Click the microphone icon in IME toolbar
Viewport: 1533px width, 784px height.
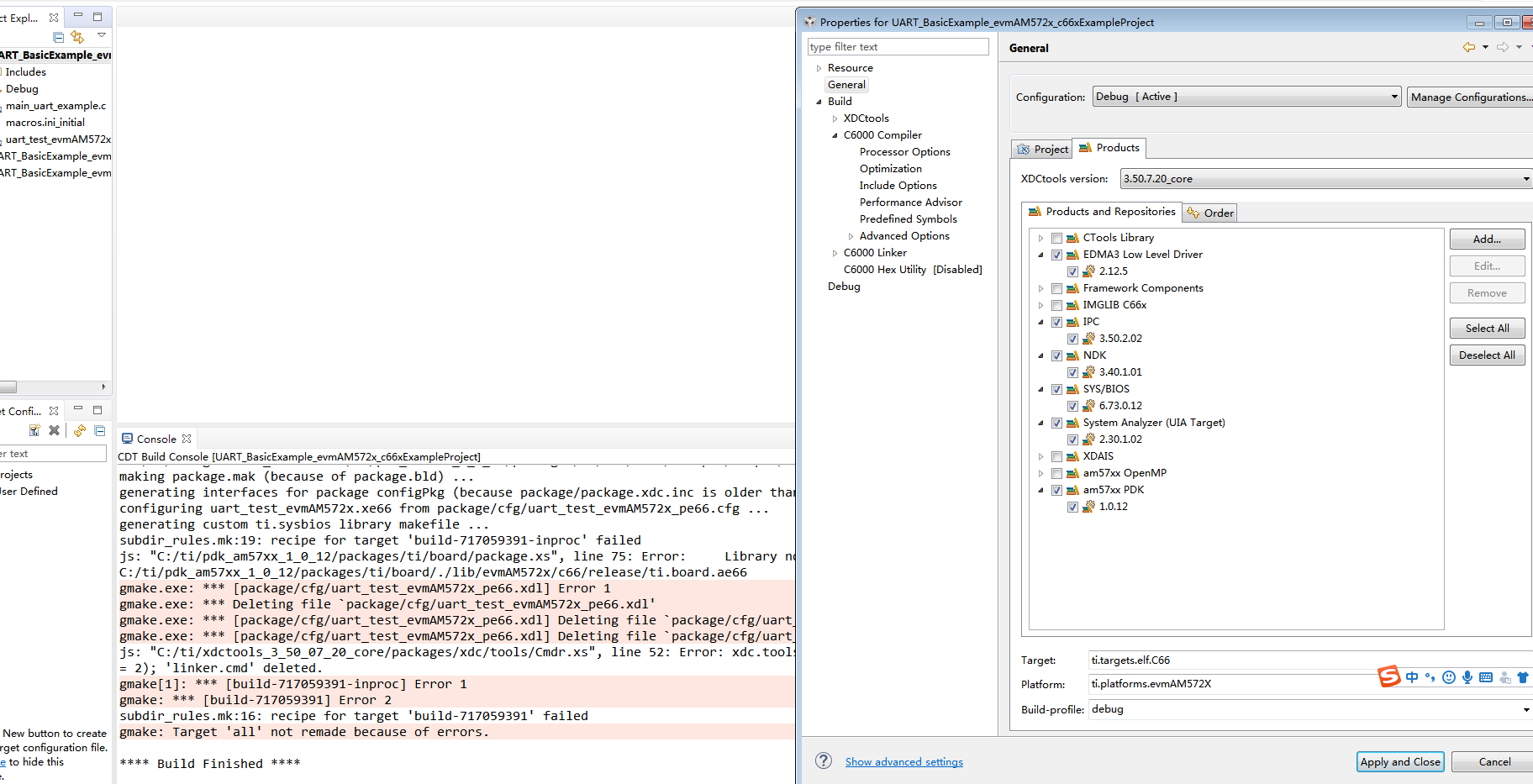[x=1467, y=677]
